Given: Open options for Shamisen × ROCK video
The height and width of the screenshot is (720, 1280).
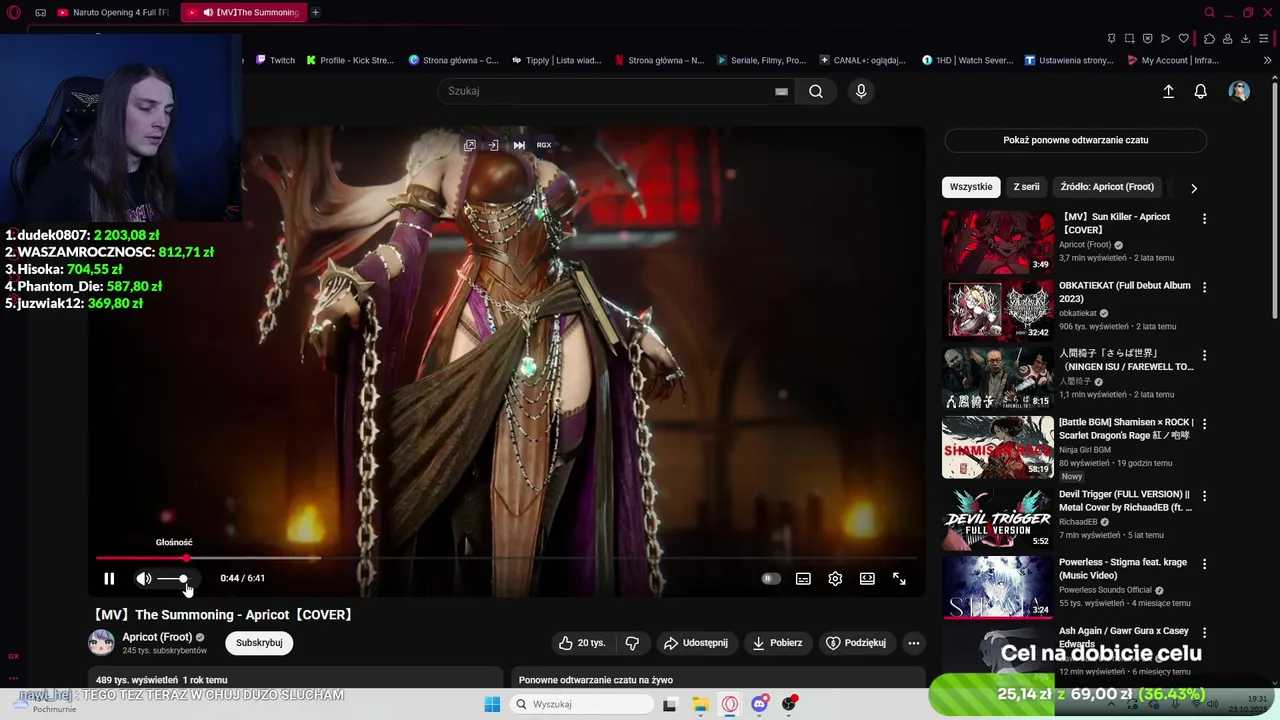Looking at the screenshot, I should point(1204,424).
